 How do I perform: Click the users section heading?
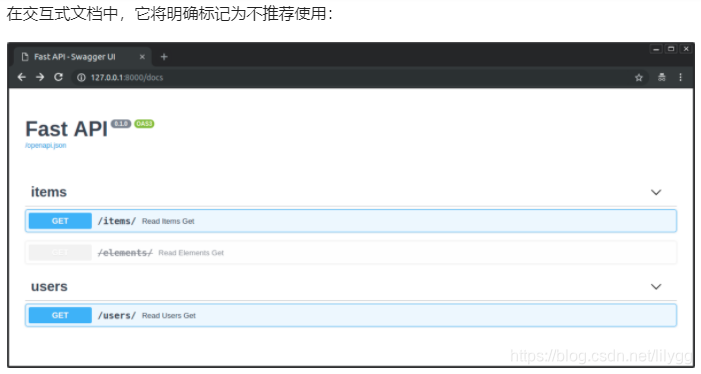(49, 286)
